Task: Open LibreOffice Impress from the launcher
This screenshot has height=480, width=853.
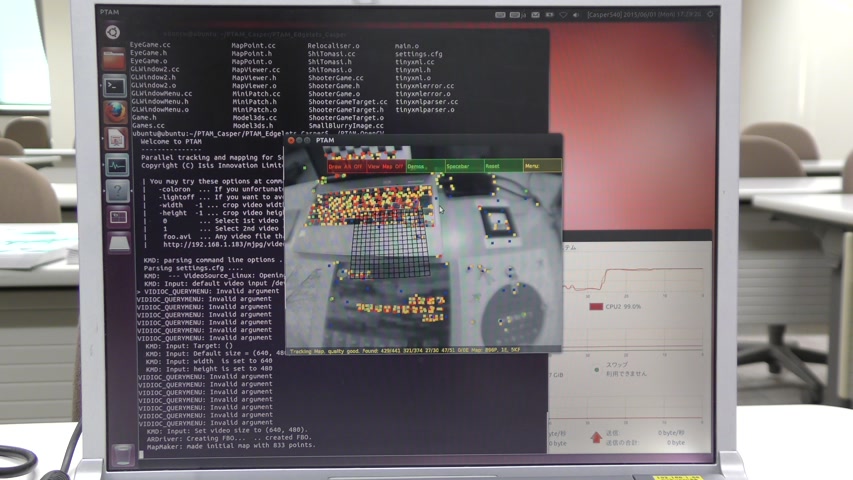Action: (116, 139)
